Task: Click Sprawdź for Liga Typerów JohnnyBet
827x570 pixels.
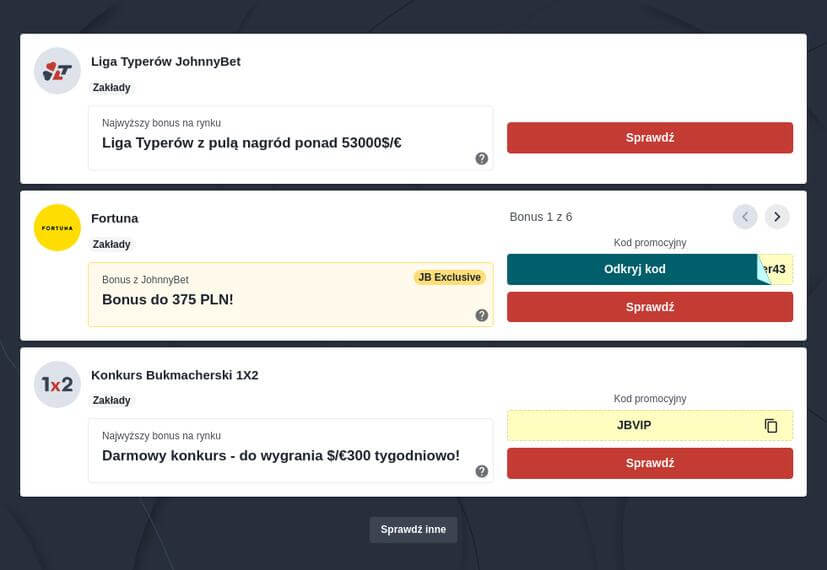Action: (x=650, y=138)
